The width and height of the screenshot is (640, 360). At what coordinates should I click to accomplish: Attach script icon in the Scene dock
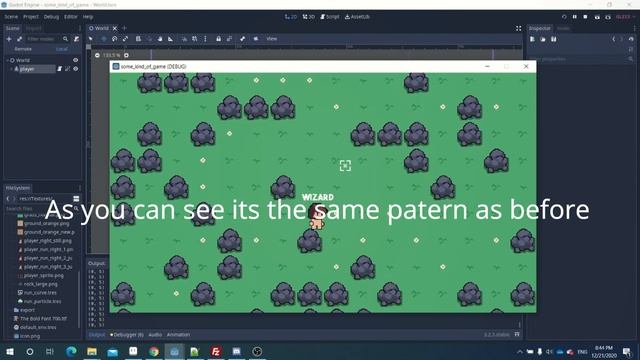click(x=76, y=39)
